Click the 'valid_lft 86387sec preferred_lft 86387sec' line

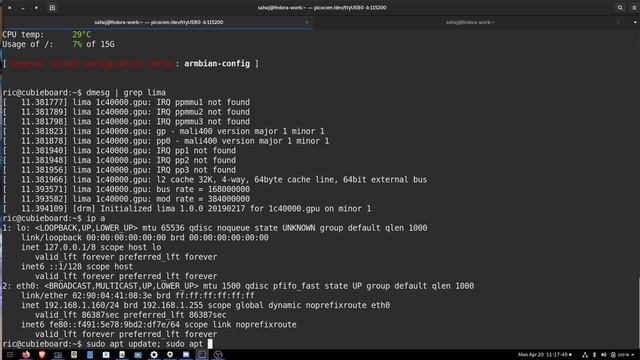pyautogui.click(x=131, y=315)
